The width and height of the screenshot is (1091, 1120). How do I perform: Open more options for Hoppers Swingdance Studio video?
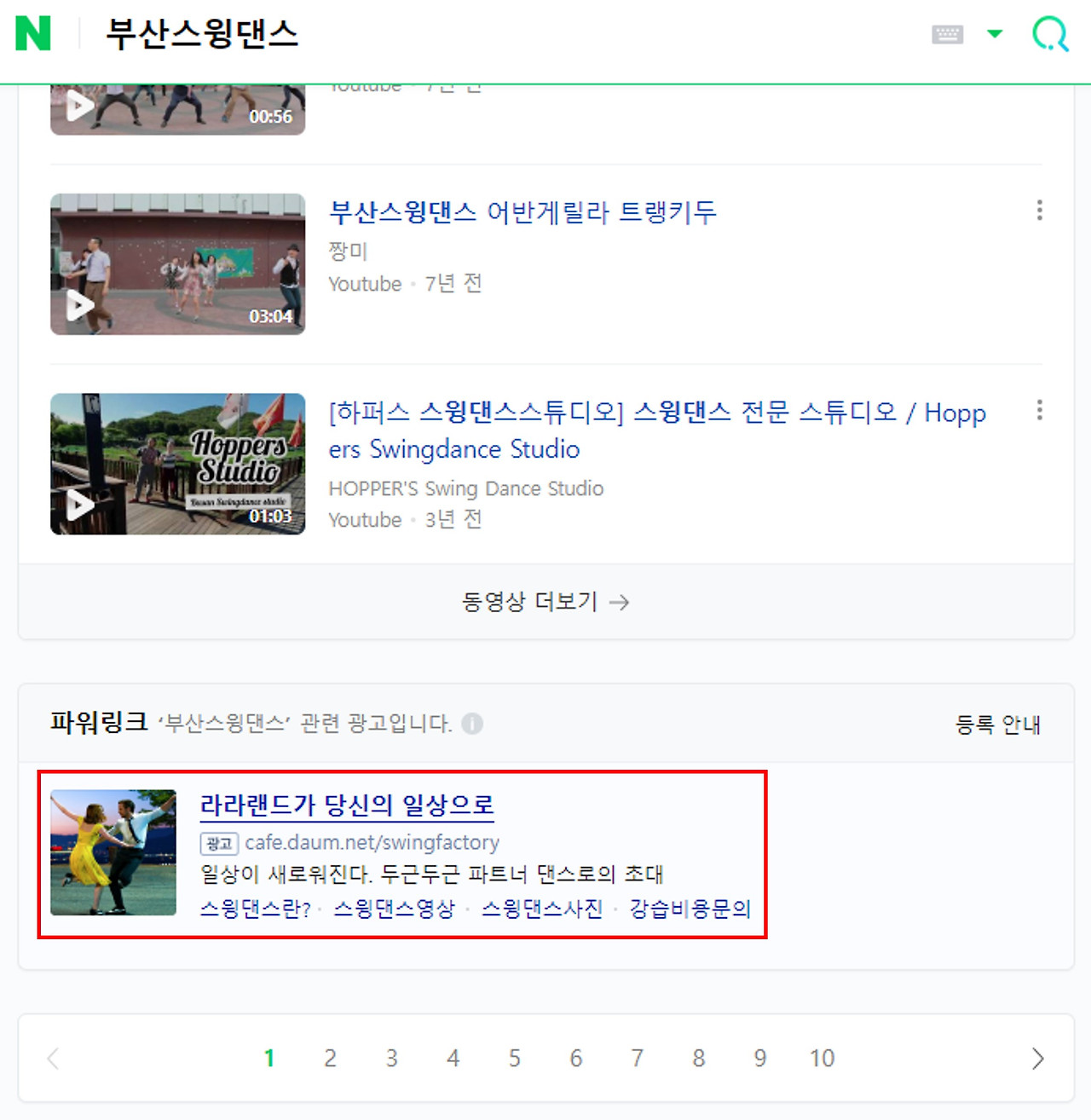coord(1039,410)
